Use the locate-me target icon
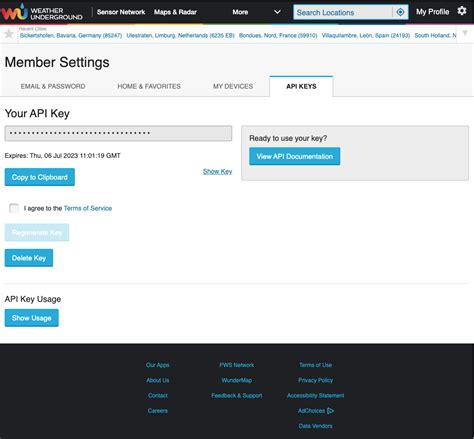Image resolution: width=474 pixels, height=439 pixels. point(400,12)
